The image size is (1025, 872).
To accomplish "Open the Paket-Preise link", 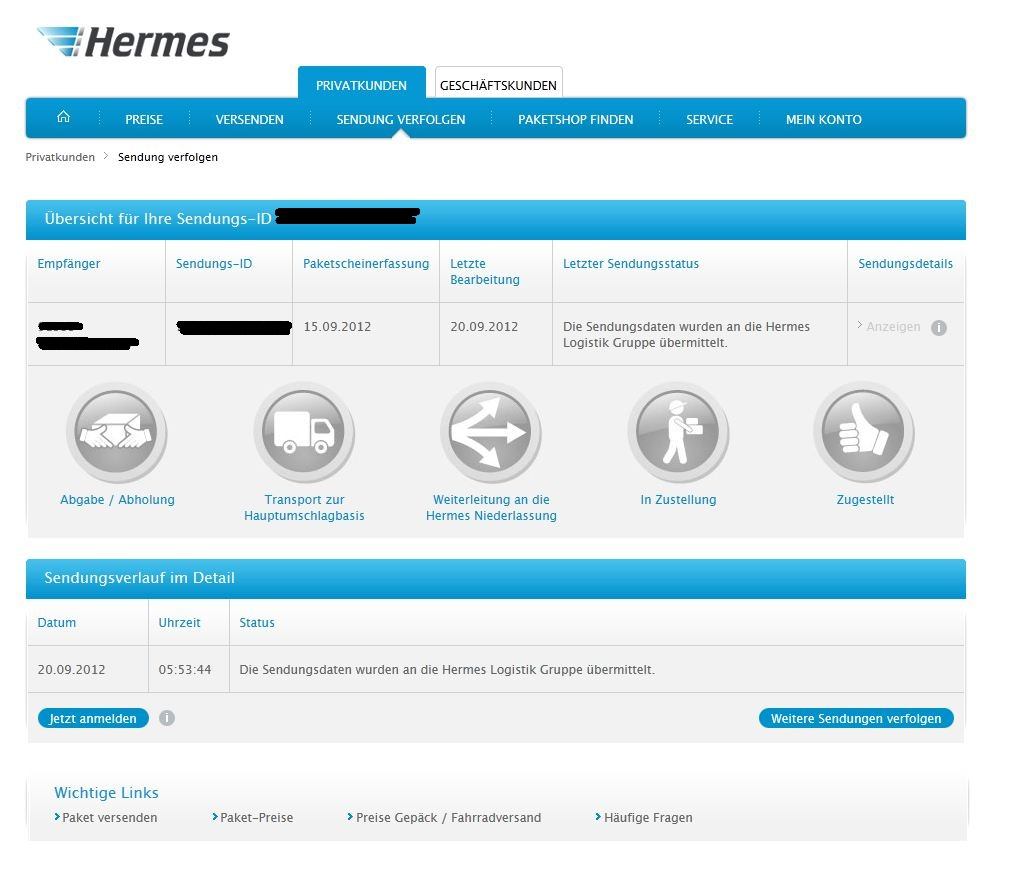I will [x=256, y=817].
